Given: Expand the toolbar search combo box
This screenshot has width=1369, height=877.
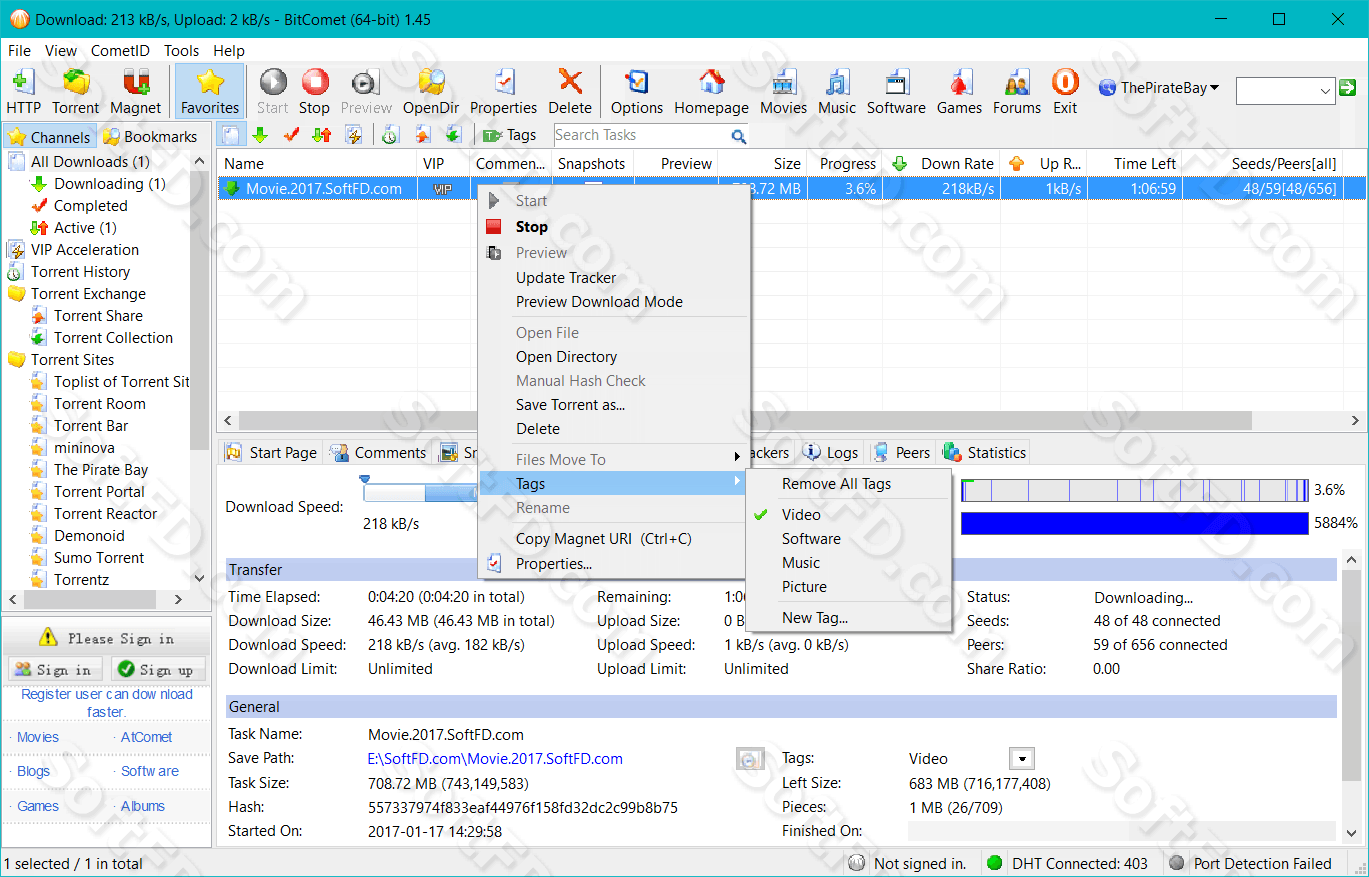Looking at the screenshot, I should 1326,91.
